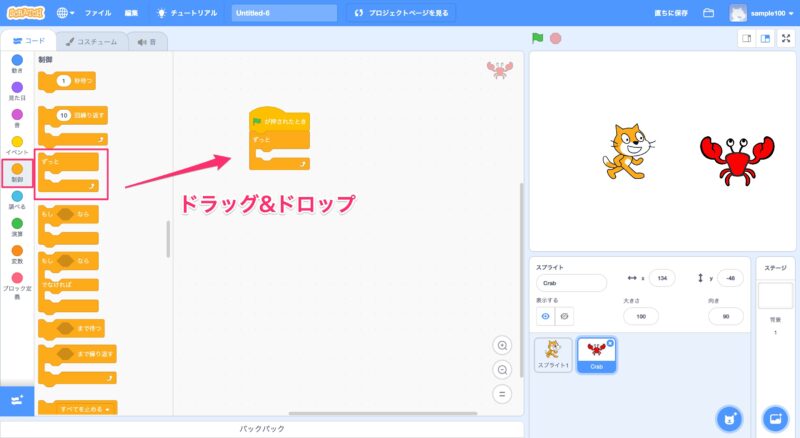Open the language globe dropdown
This screenshot has width=800, height=438.
(66, 13)
